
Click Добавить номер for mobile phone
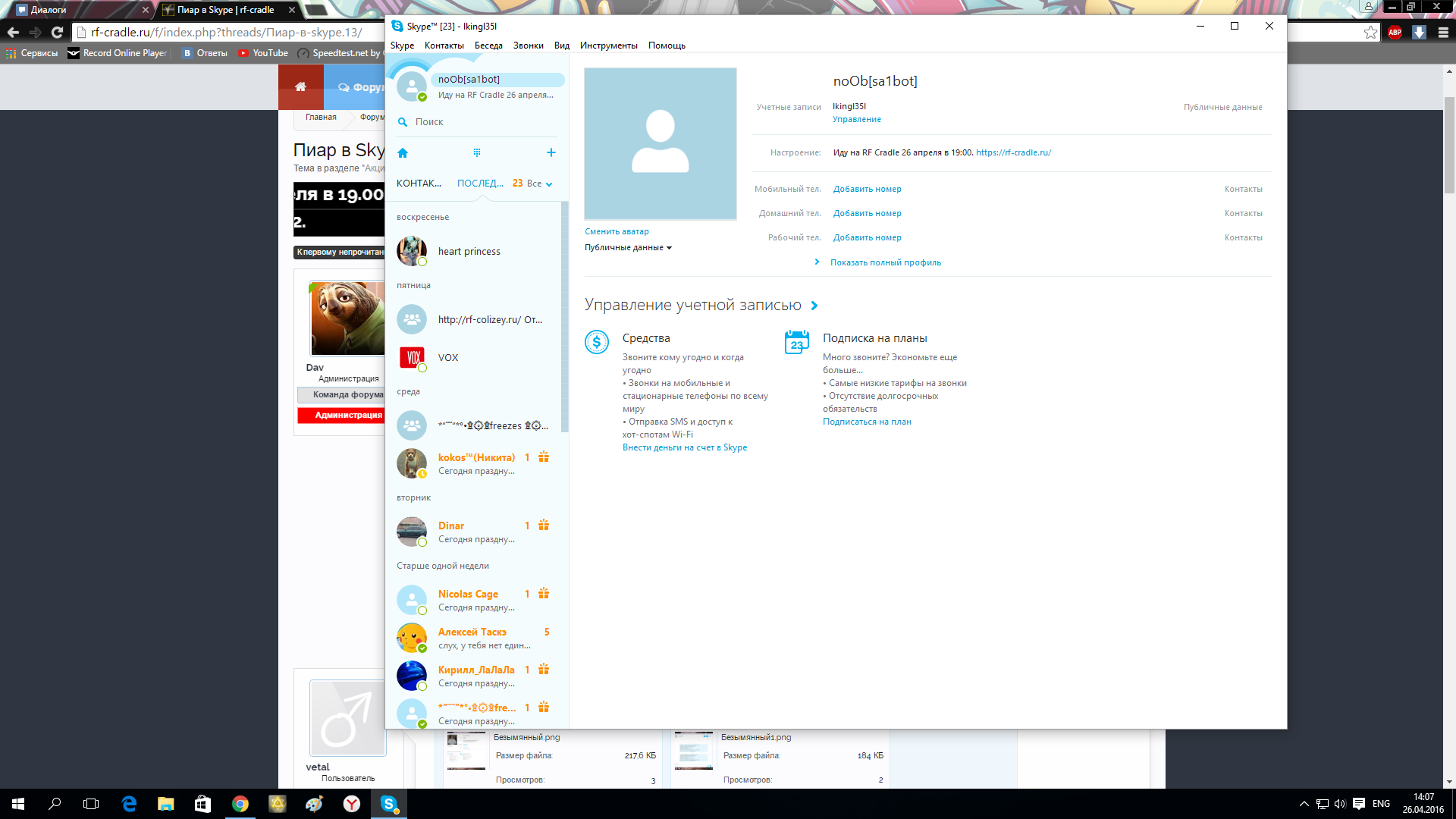point(867,189)
